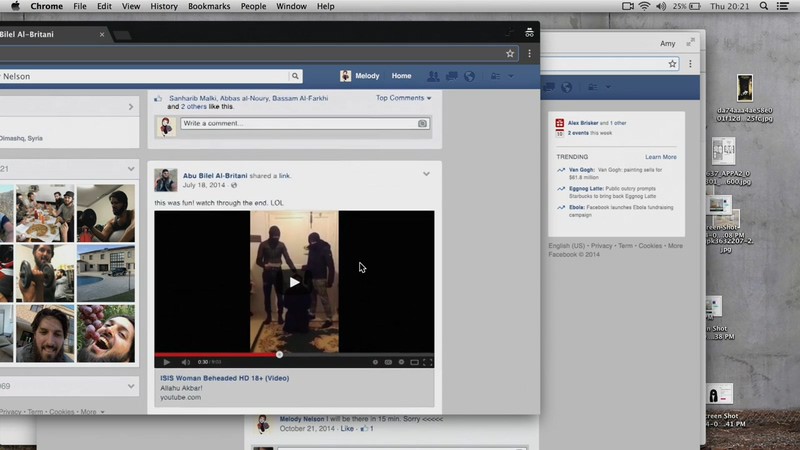This screenshot has height=450, width=800.
Task: Click the play button in the video control bar
Action: pos(167,362)
